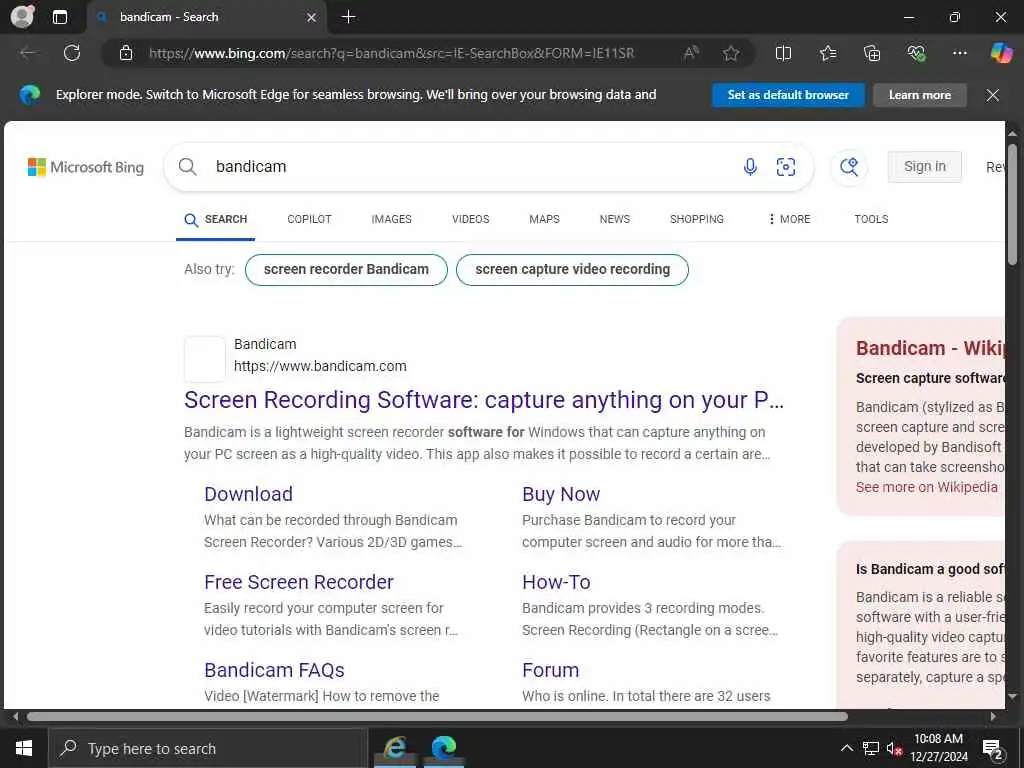Switch to the MAPS tab

pos(544,219)
